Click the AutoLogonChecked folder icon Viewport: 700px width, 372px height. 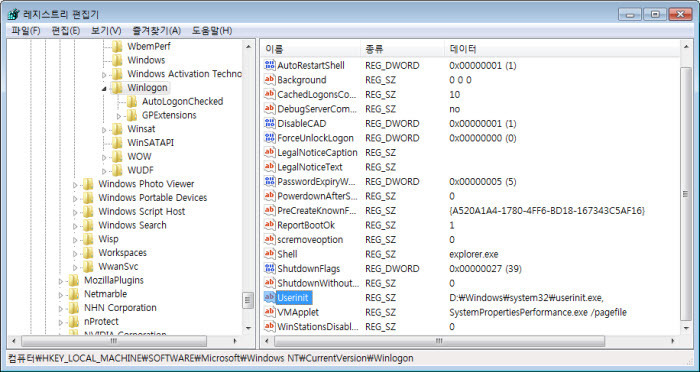pyautogui.click(x=132, y=101)
